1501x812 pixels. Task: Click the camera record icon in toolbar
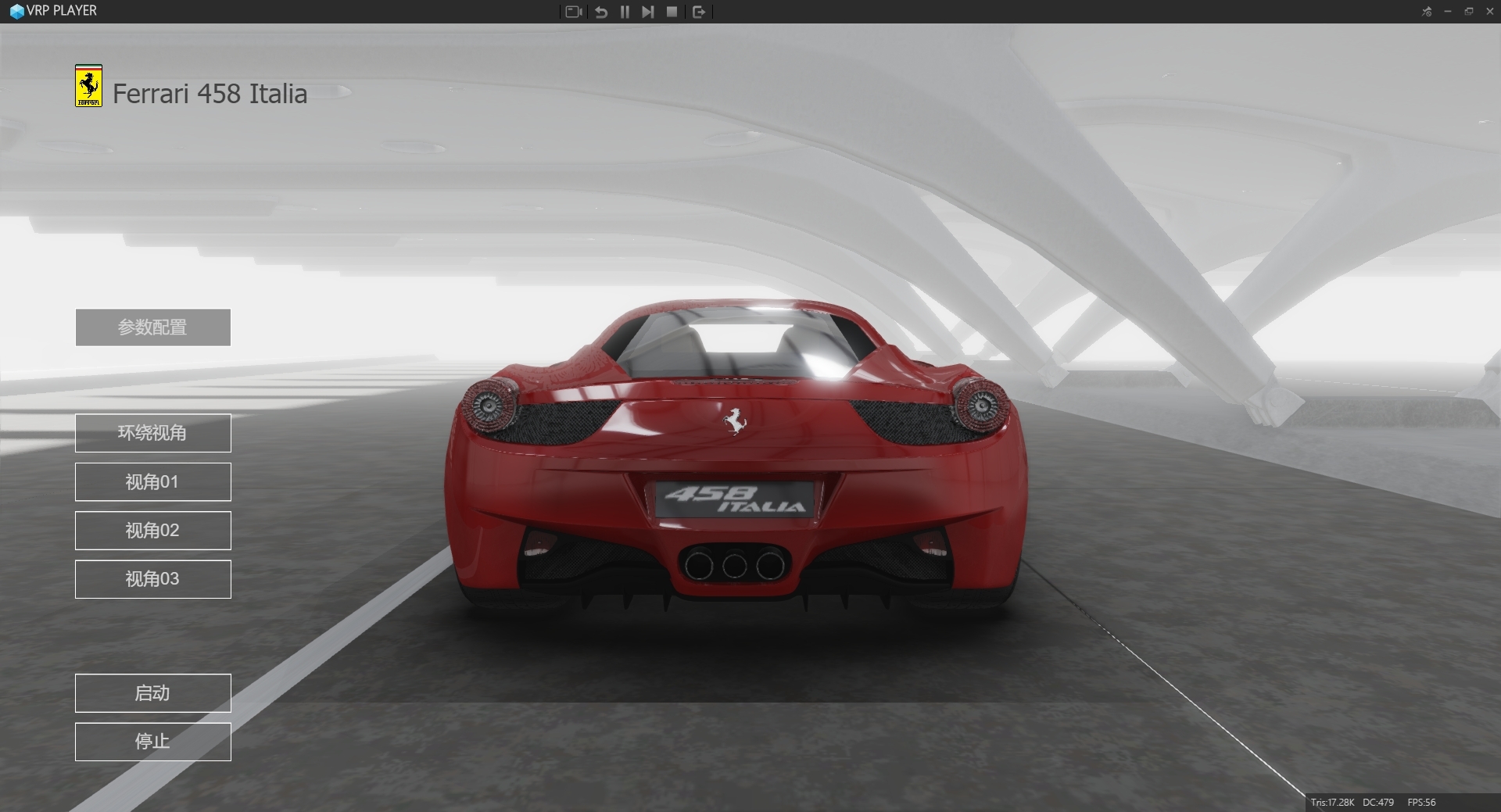574,12
